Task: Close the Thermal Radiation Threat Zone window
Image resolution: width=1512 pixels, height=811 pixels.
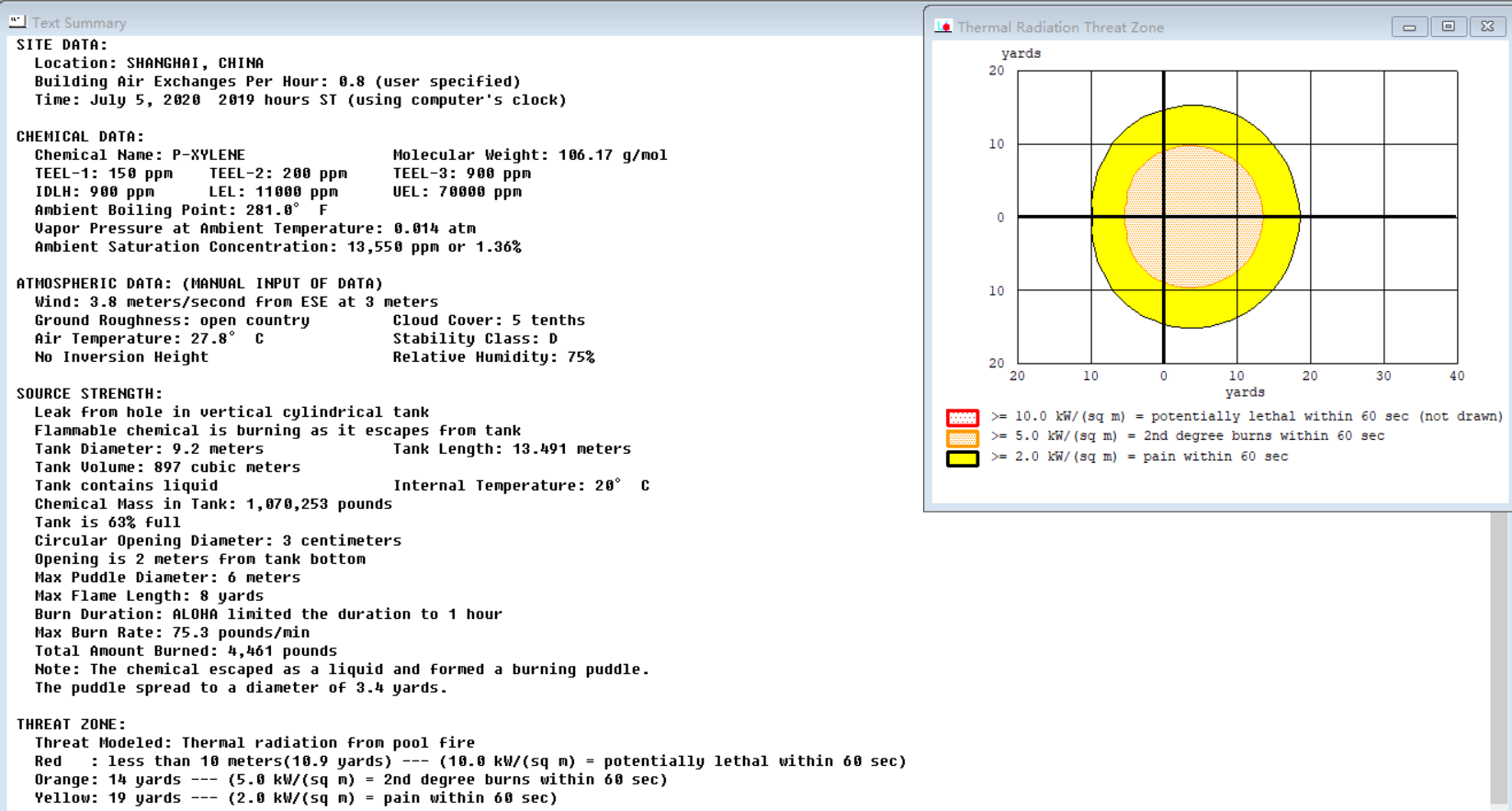Action: [x=1487, y=28]
